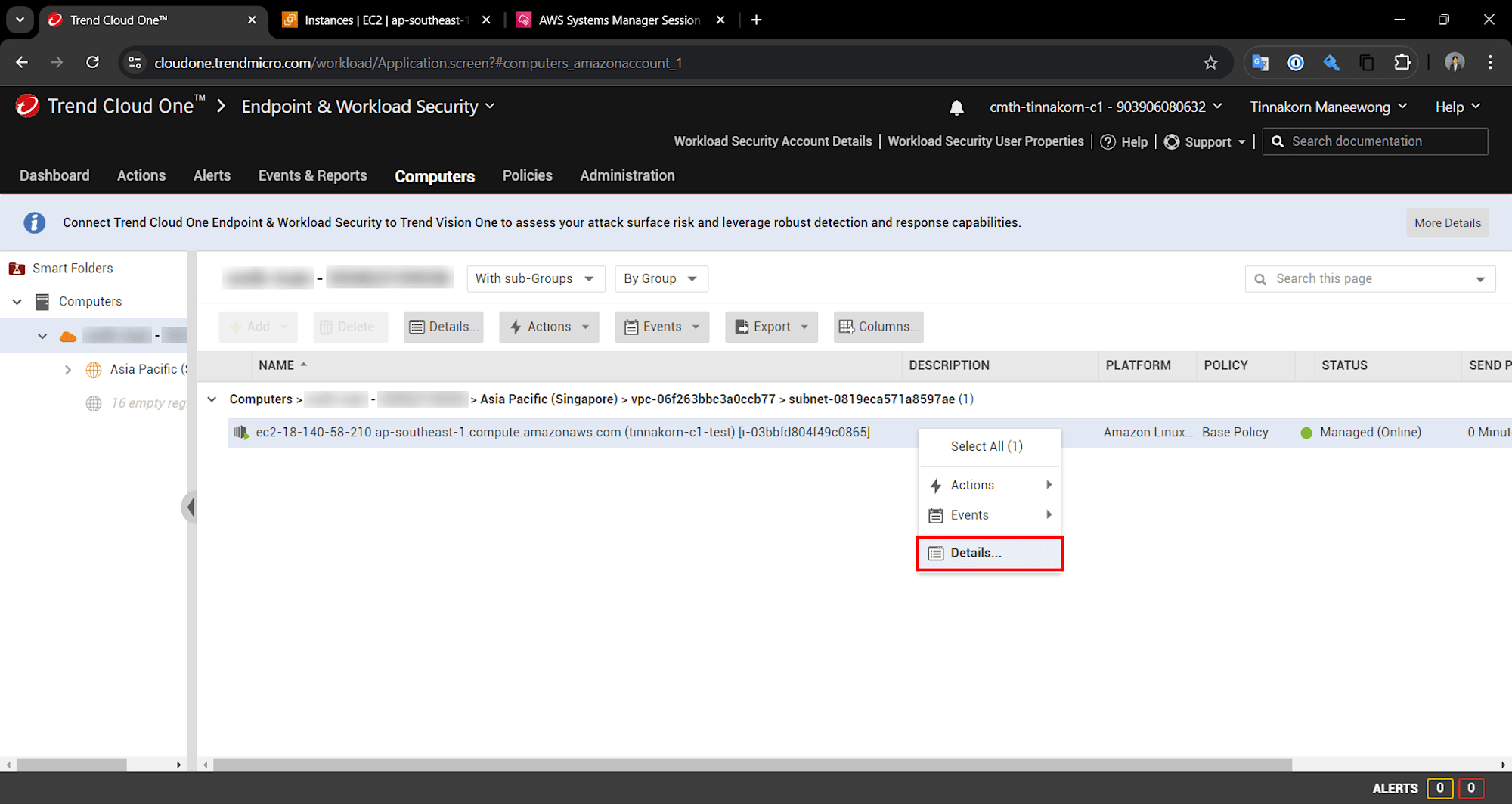Click the info icon in the banner
Screen dimensions: 1512x804
click(34, 222)
